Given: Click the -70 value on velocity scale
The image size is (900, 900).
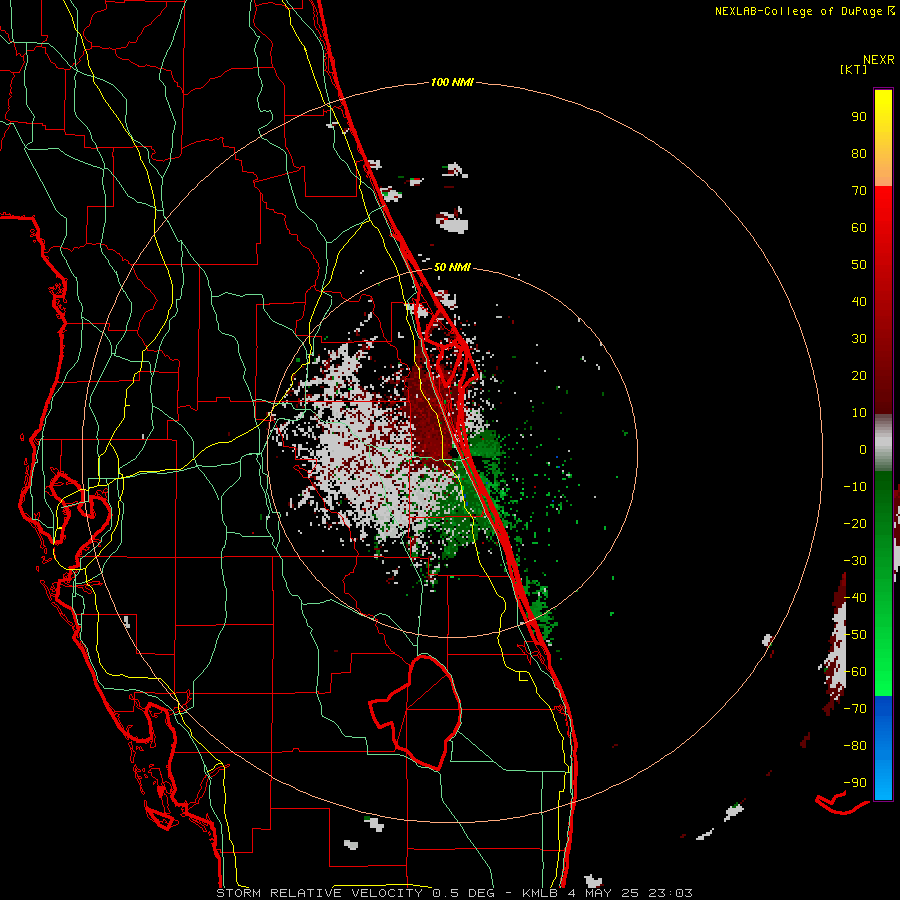Looking at the screenshot, I should [x=855, y=709].
